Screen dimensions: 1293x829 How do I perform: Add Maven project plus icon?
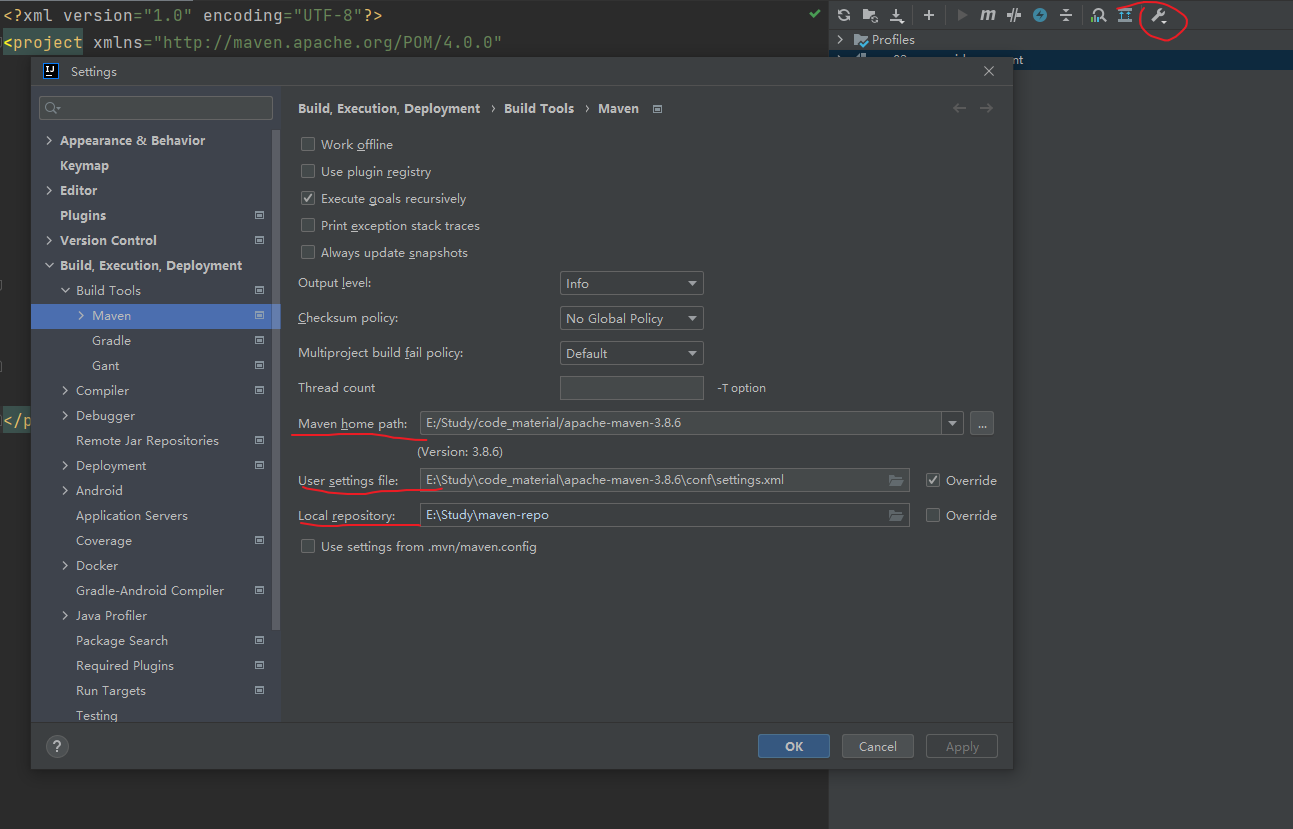[929, 15]
